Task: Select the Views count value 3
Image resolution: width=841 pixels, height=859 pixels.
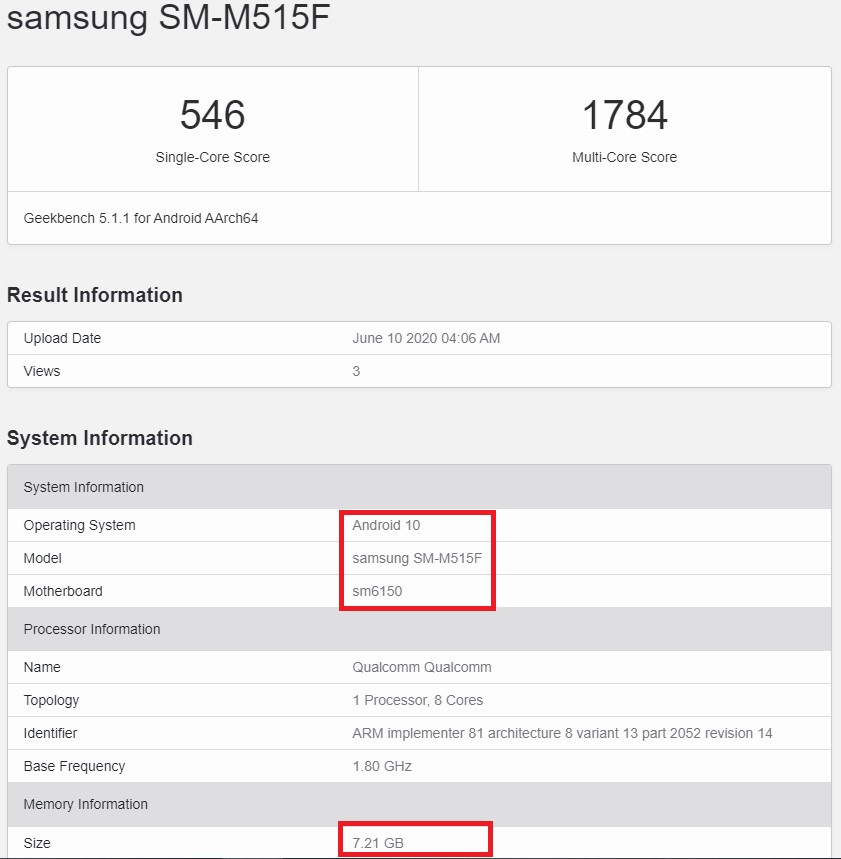Action: pyautogui.click(x=356, y=371)
